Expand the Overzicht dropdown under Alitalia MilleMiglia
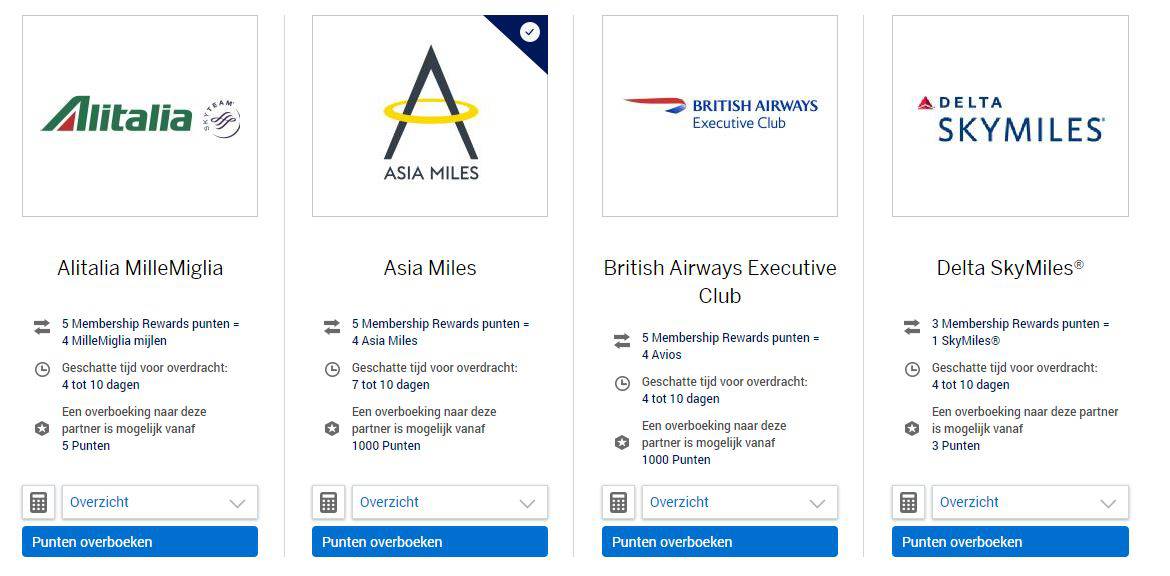The image size is (1170, 576). click(x=160, y=502)
